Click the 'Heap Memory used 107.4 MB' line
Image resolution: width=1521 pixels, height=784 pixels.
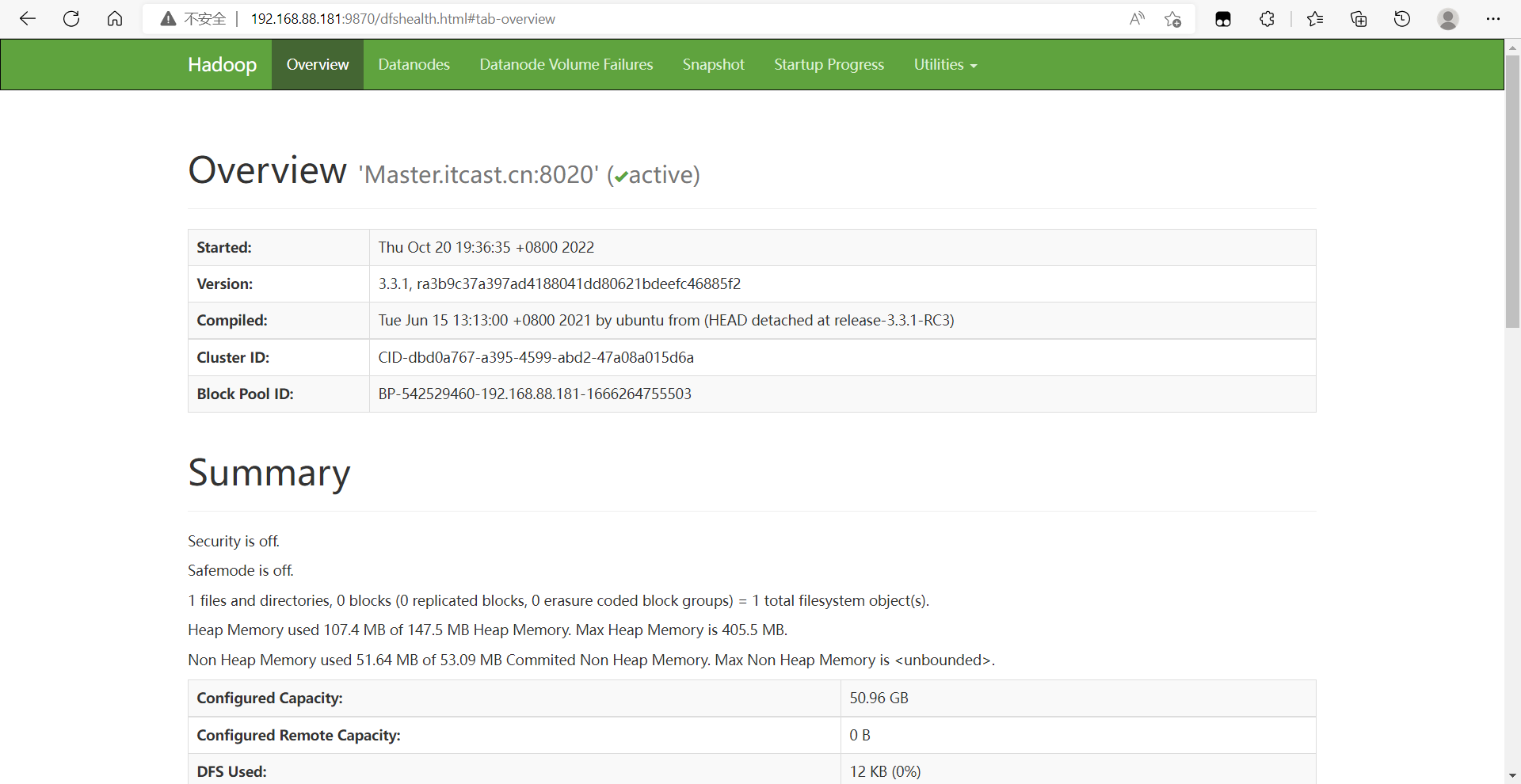click(x=488, y=630)
